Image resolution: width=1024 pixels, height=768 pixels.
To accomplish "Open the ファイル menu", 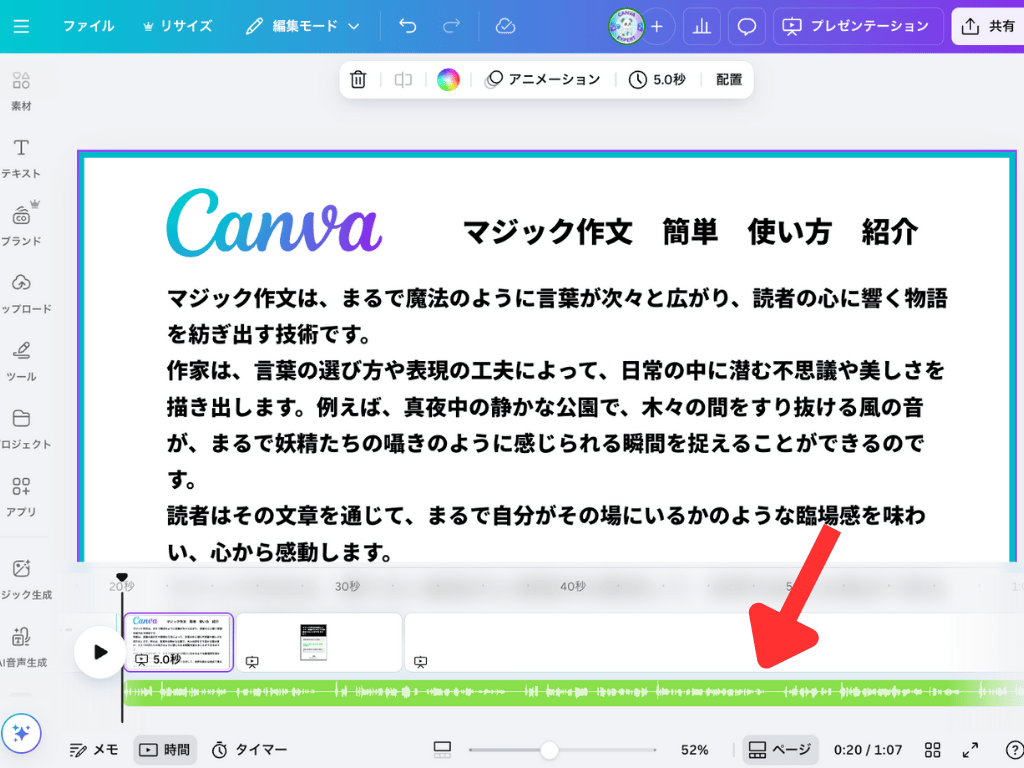I will (88, 26).
